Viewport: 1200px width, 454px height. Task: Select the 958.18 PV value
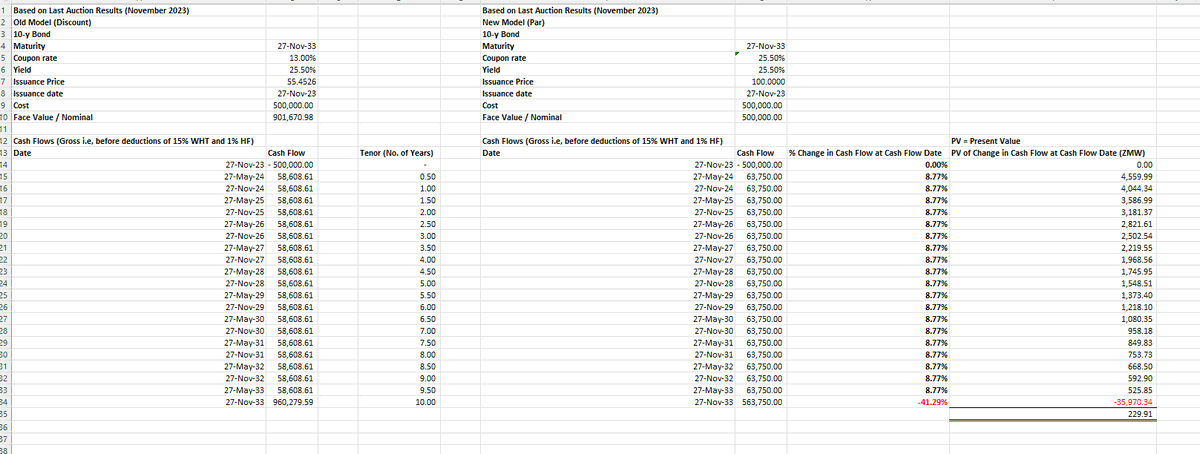click(x=1140, y=330)
